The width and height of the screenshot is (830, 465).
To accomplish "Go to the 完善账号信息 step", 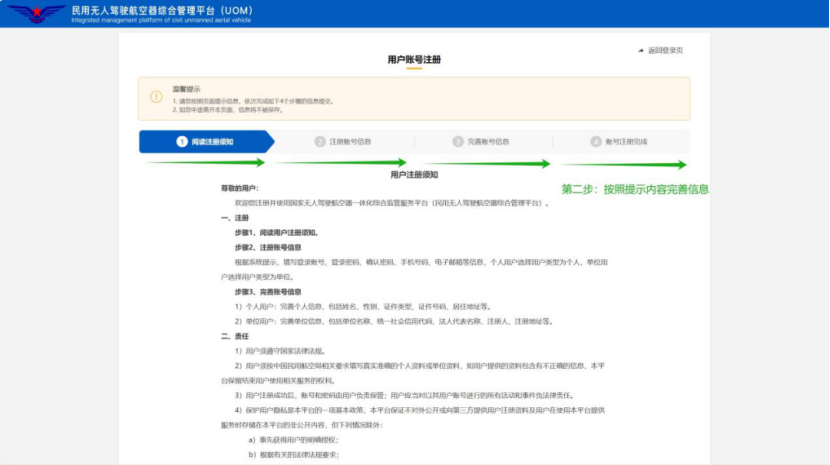I will 488,142.
